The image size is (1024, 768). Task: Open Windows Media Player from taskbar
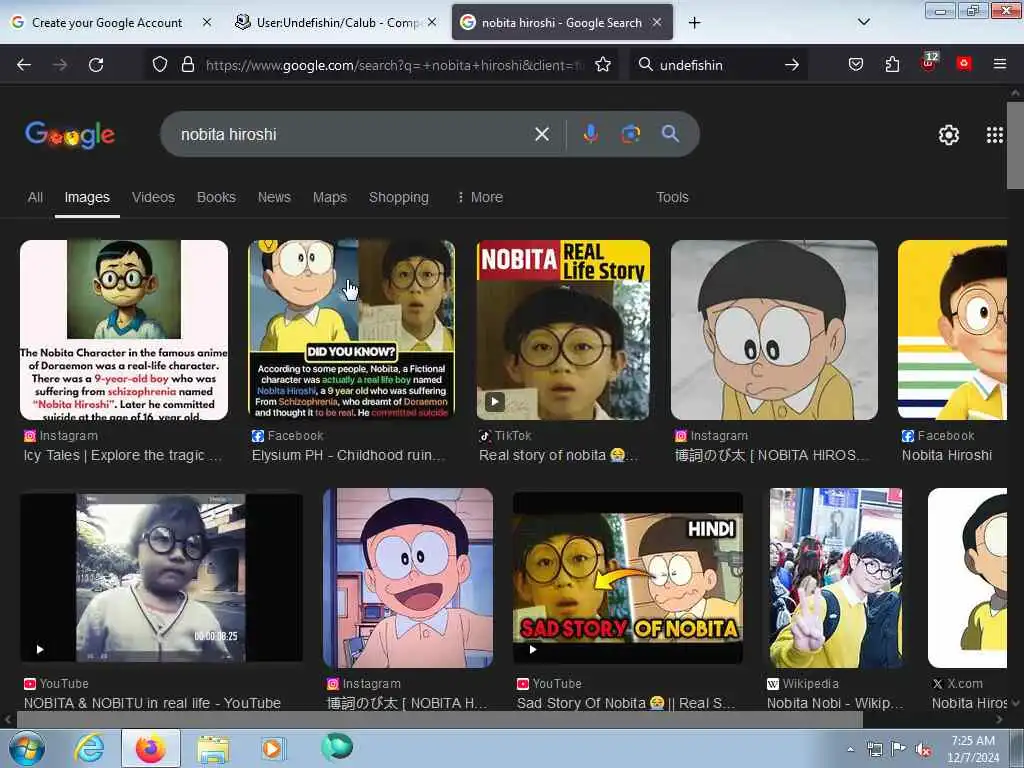point(272,748)
